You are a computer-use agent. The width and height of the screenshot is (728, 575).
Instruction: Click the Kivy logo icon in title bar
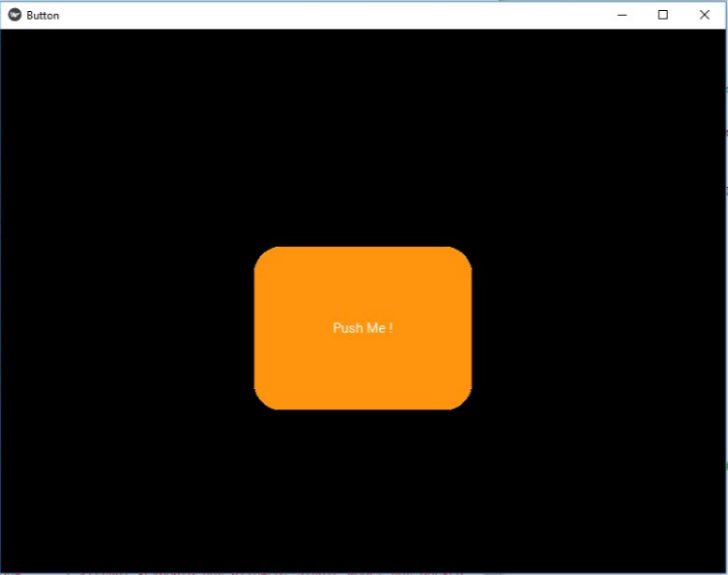click(15, 15)
